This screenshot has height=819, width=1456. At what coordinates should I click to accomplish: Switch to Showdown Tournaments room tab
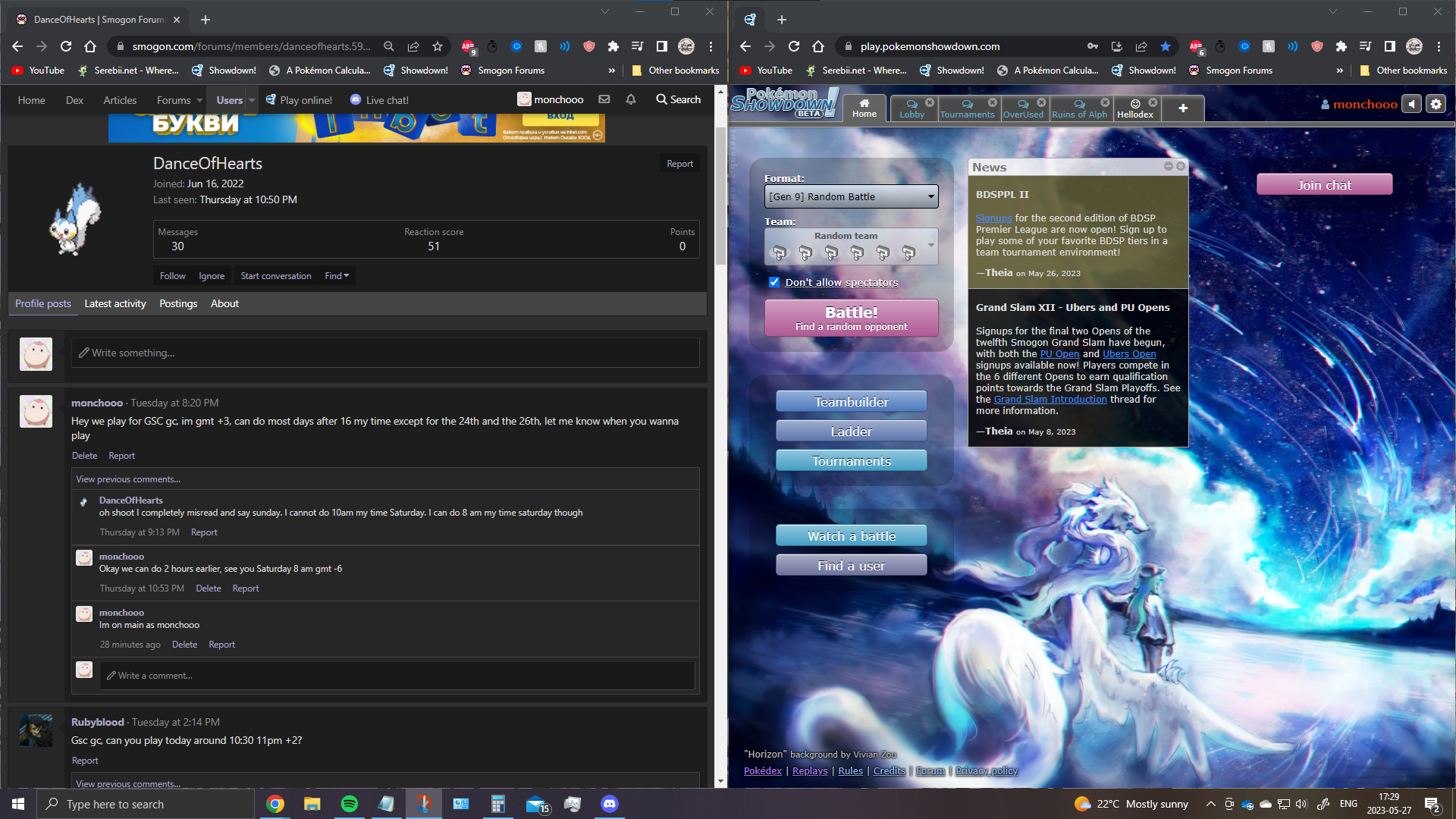coord(967,108)
